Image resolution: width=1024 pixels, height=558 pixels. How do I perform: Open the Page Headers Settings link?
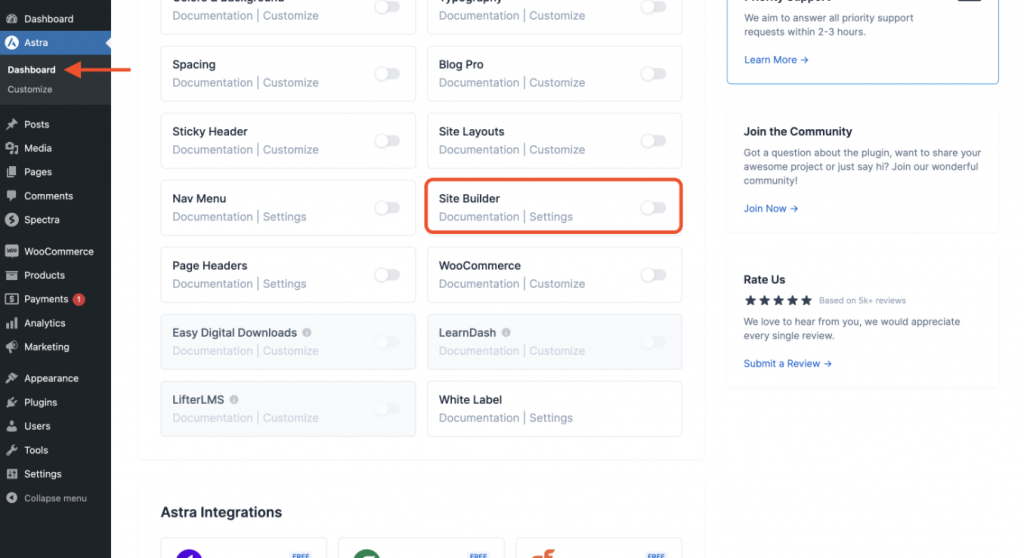284,284
